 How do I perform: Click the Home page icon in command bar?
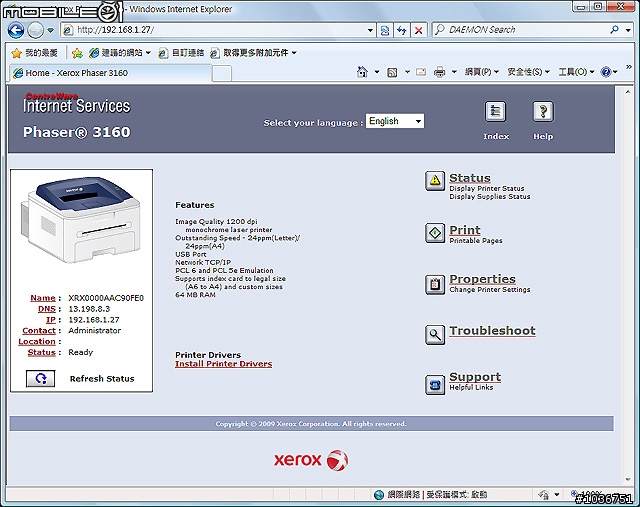click(x=362, y=72)
